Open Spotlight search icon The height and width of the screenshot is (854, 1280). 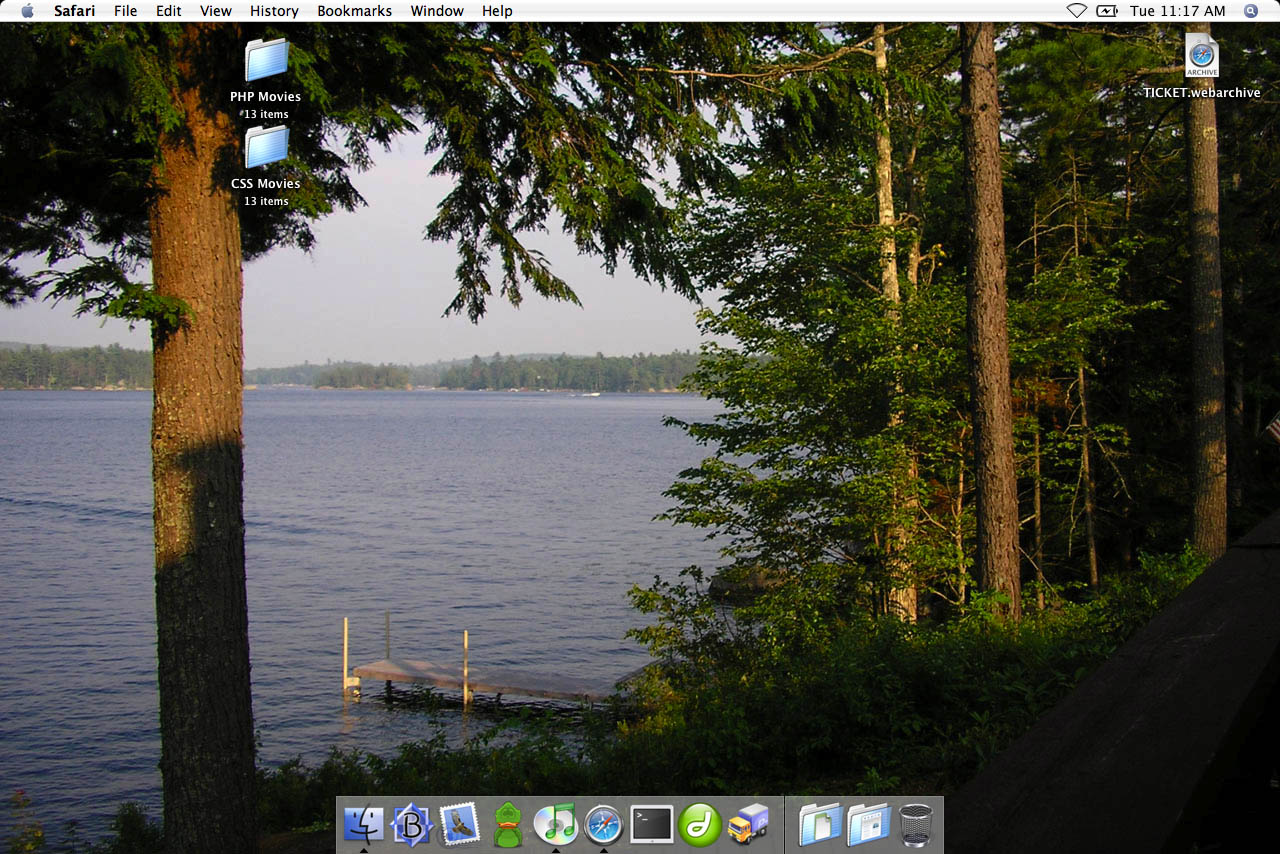[x=1251, y=11]
